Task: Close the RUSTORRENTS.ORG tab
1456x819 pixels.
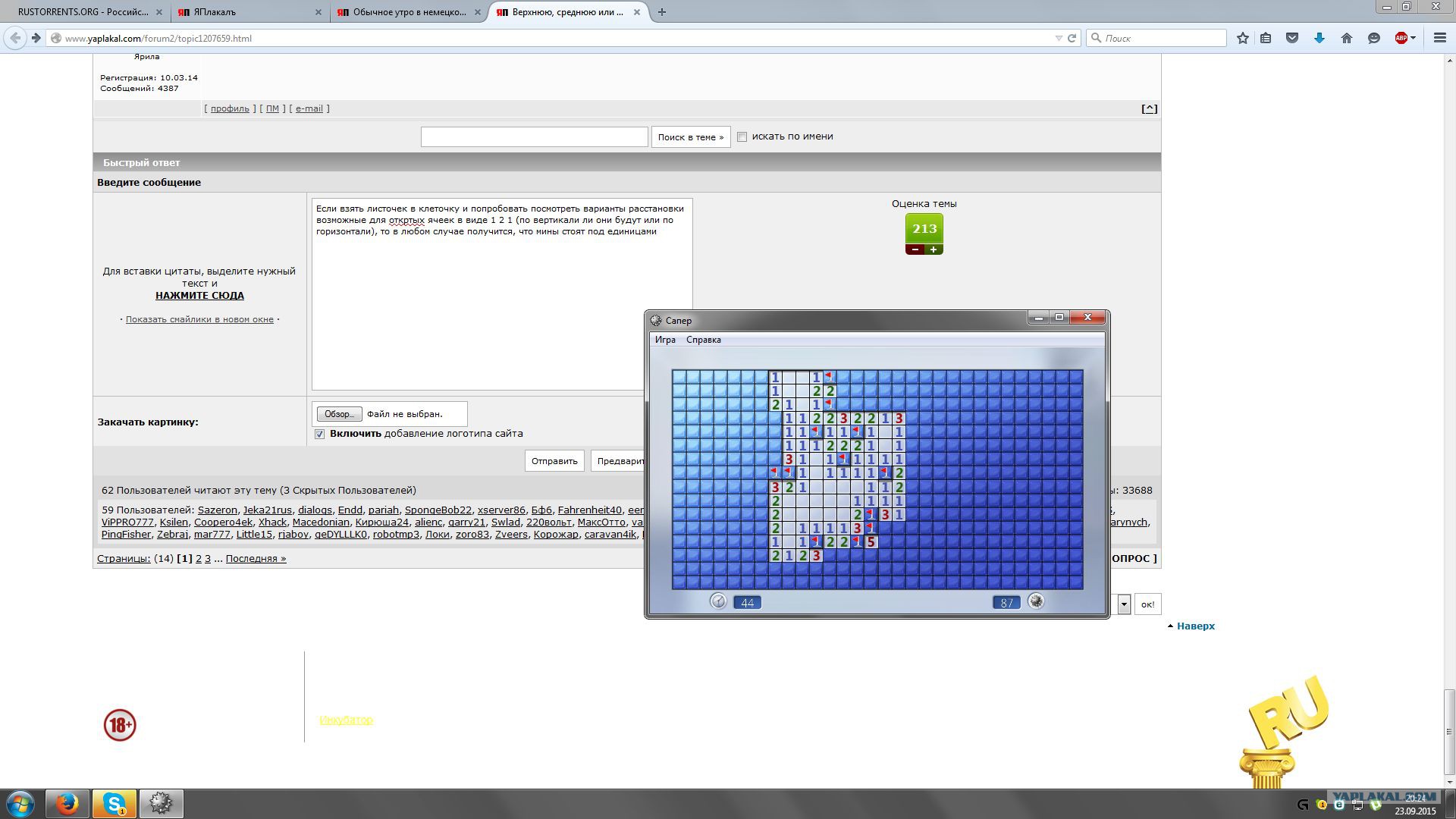Action: (159, 12)
